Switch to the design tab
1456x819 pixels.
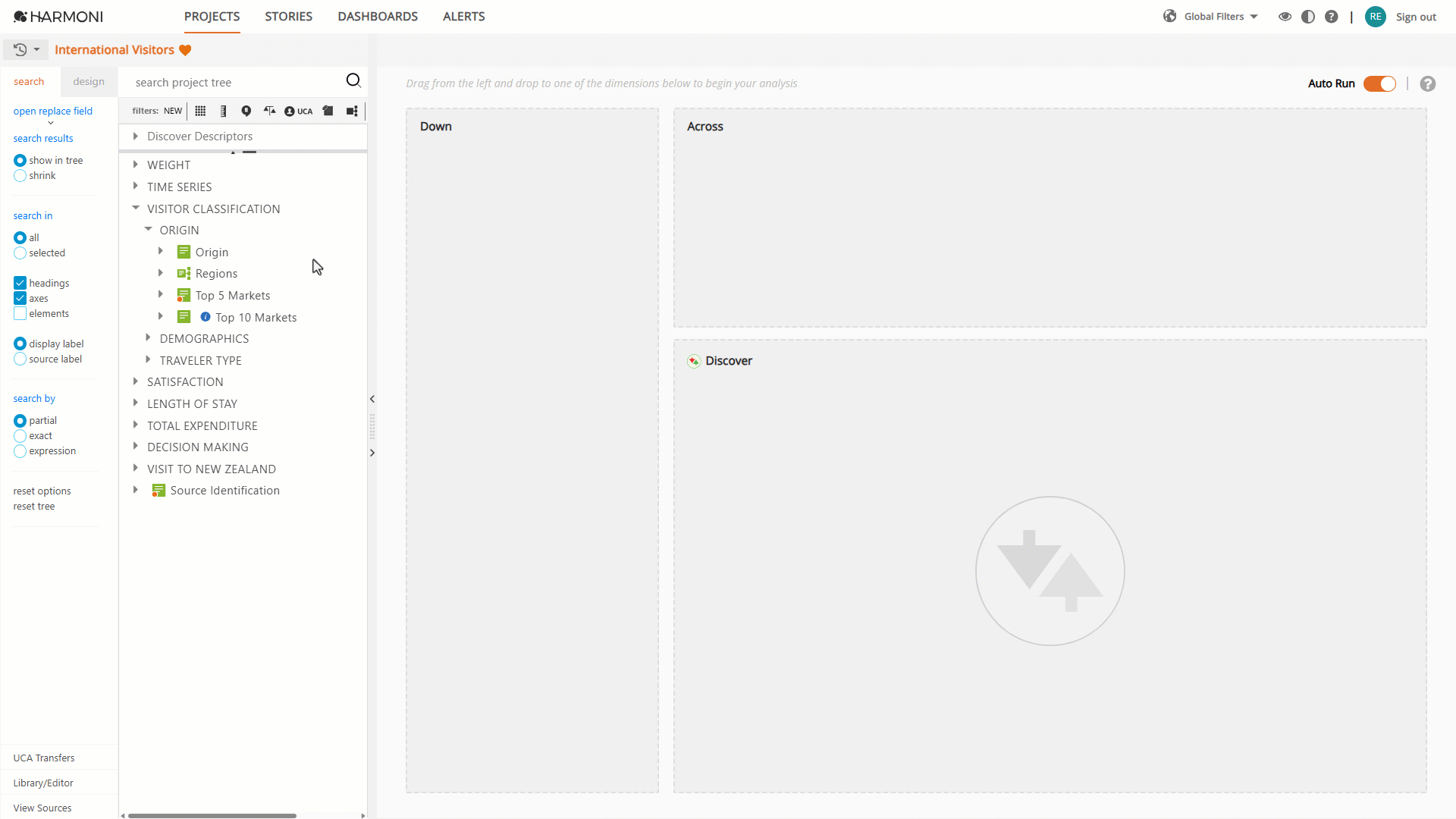coord(89,82)
